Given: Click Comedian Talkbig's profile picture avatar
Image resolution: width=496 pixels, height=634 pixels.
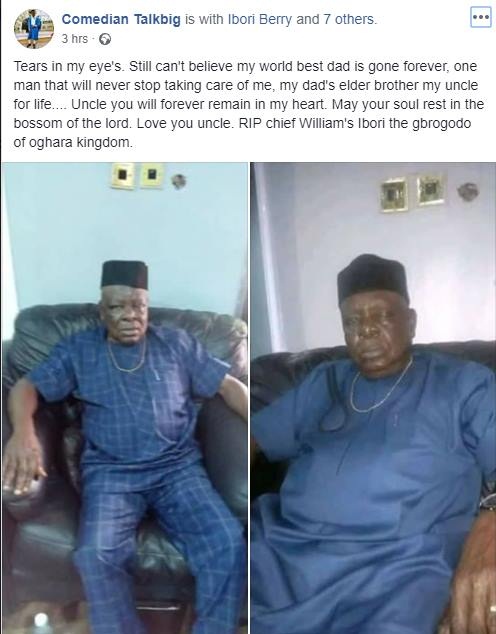Looking at the screenshot, I should click(33, 28).
